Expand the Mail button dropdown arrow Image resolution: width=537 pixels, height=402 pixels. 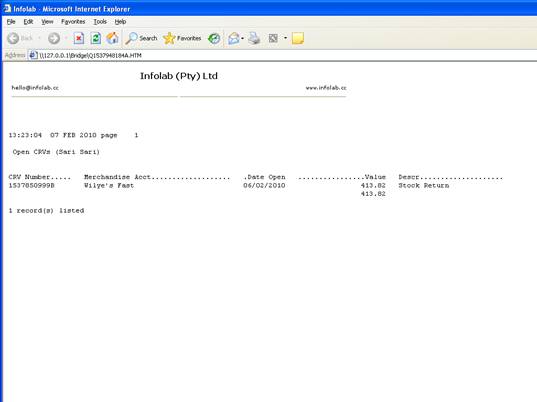(242, 38)
